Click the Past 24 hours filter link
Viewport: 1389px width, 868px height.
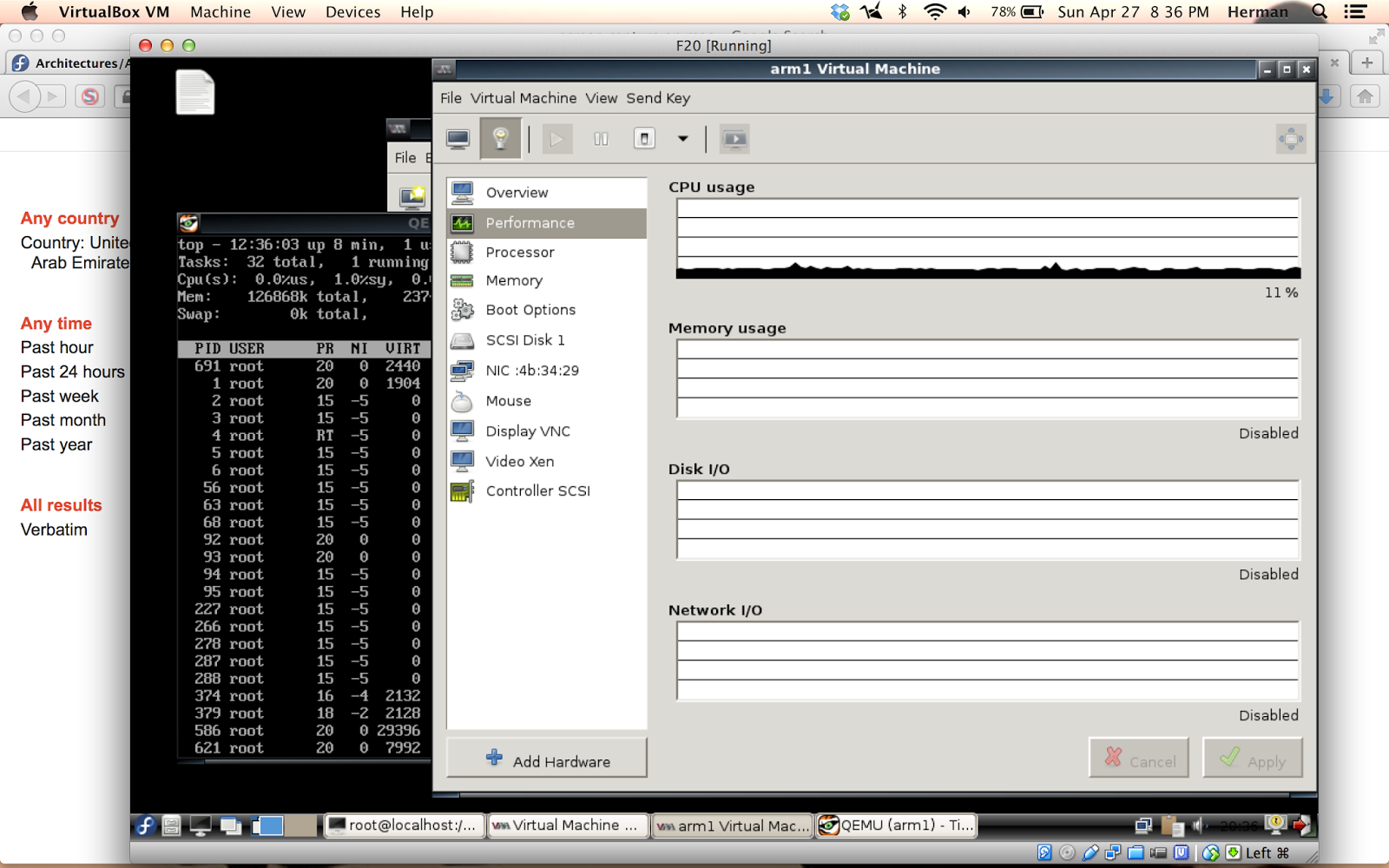(73, 372)
